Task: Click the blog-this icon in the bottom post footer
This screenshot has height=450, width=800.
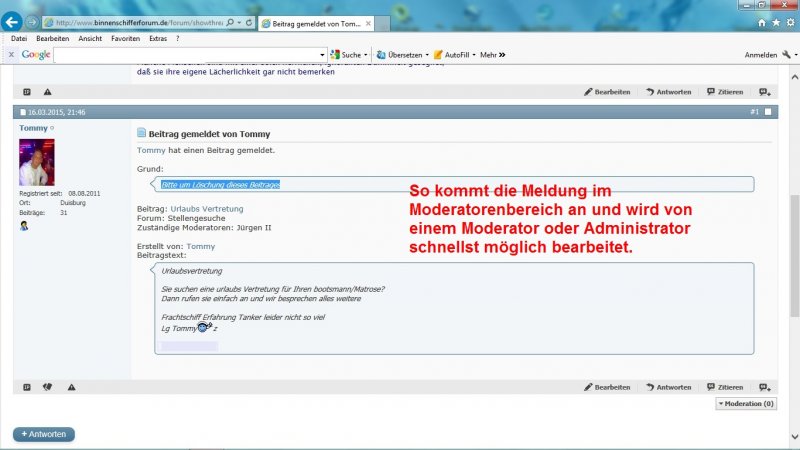Action: [27, 387]
